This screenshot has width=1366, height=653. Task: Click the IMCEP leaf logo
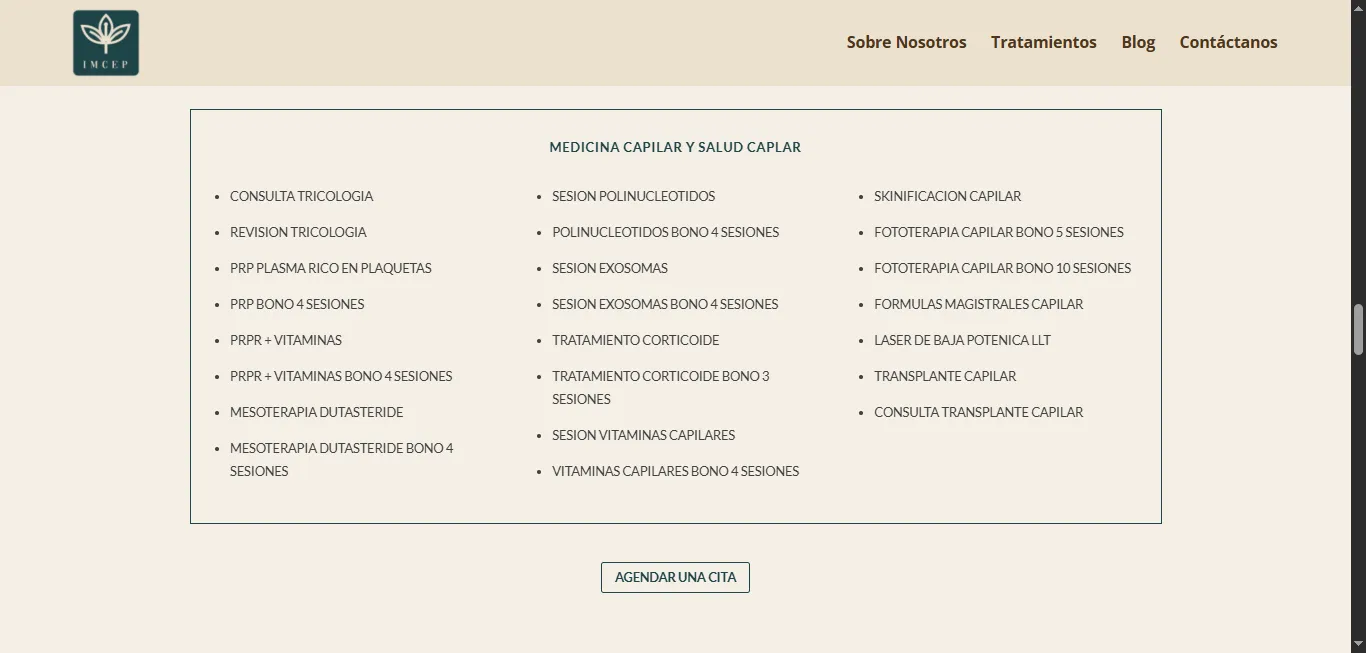(x=106, y=43)
